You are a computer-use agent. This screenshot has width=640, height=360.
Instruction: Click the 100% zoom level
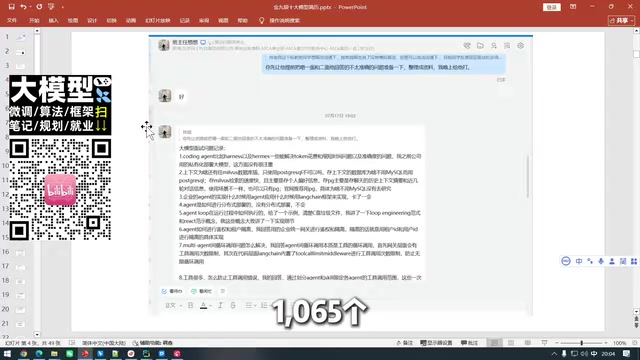coord(620,343)
